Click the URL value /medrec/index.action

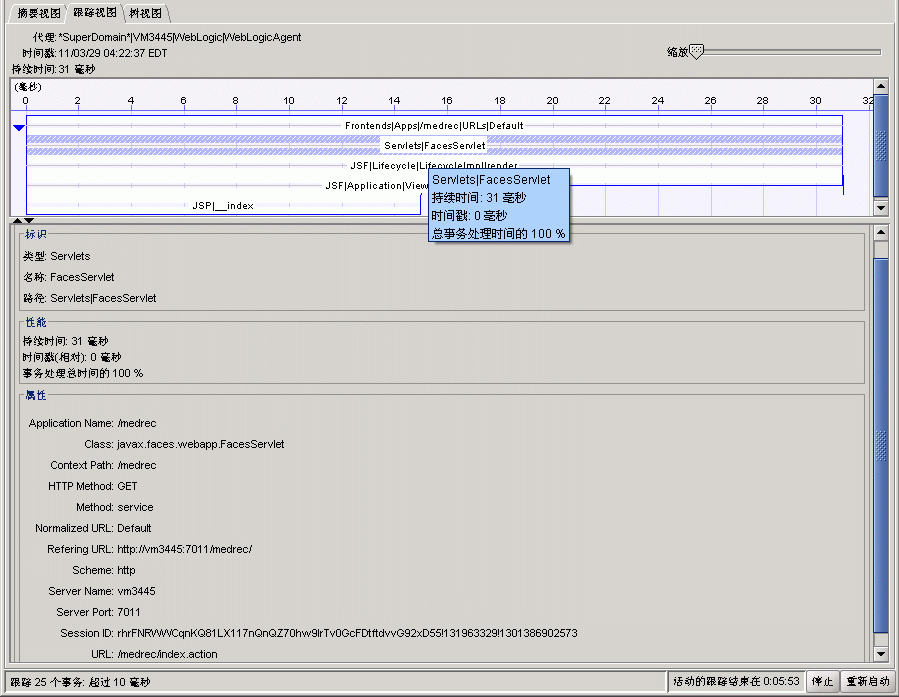167,654
